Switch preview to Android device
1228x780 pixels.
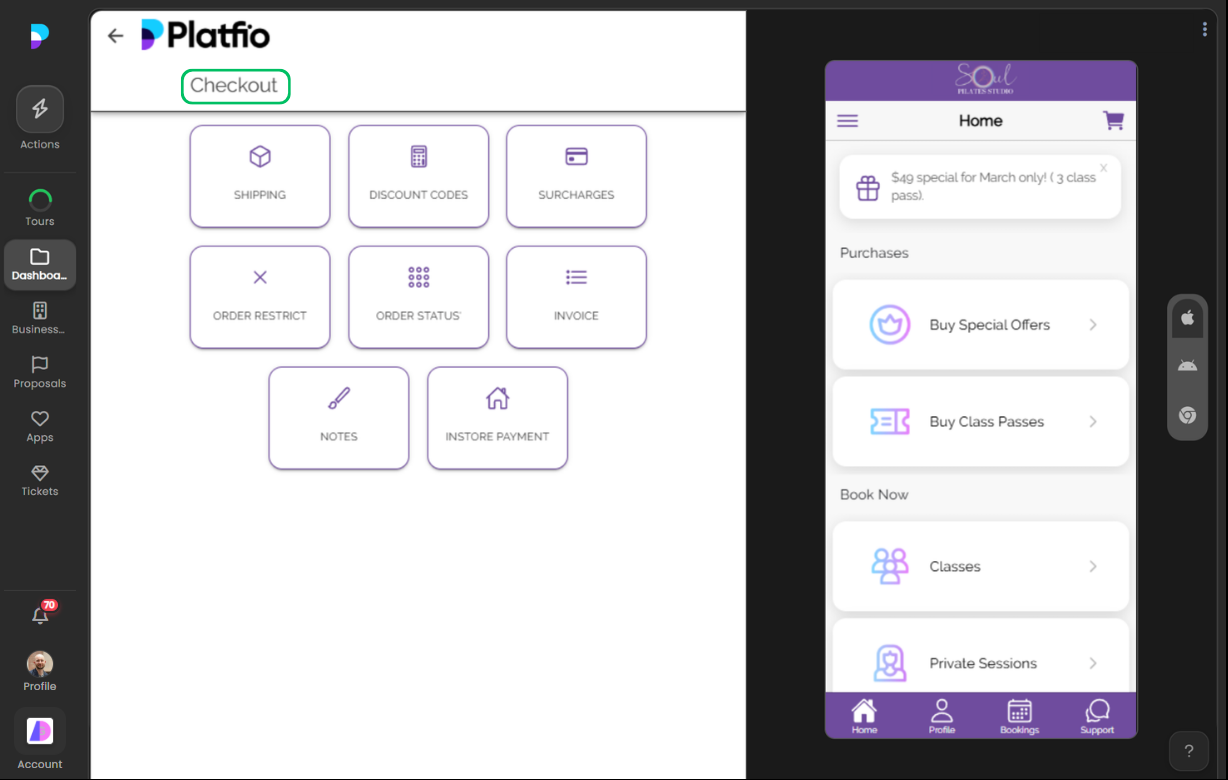pyautogui.click(x=1187, y=366)
